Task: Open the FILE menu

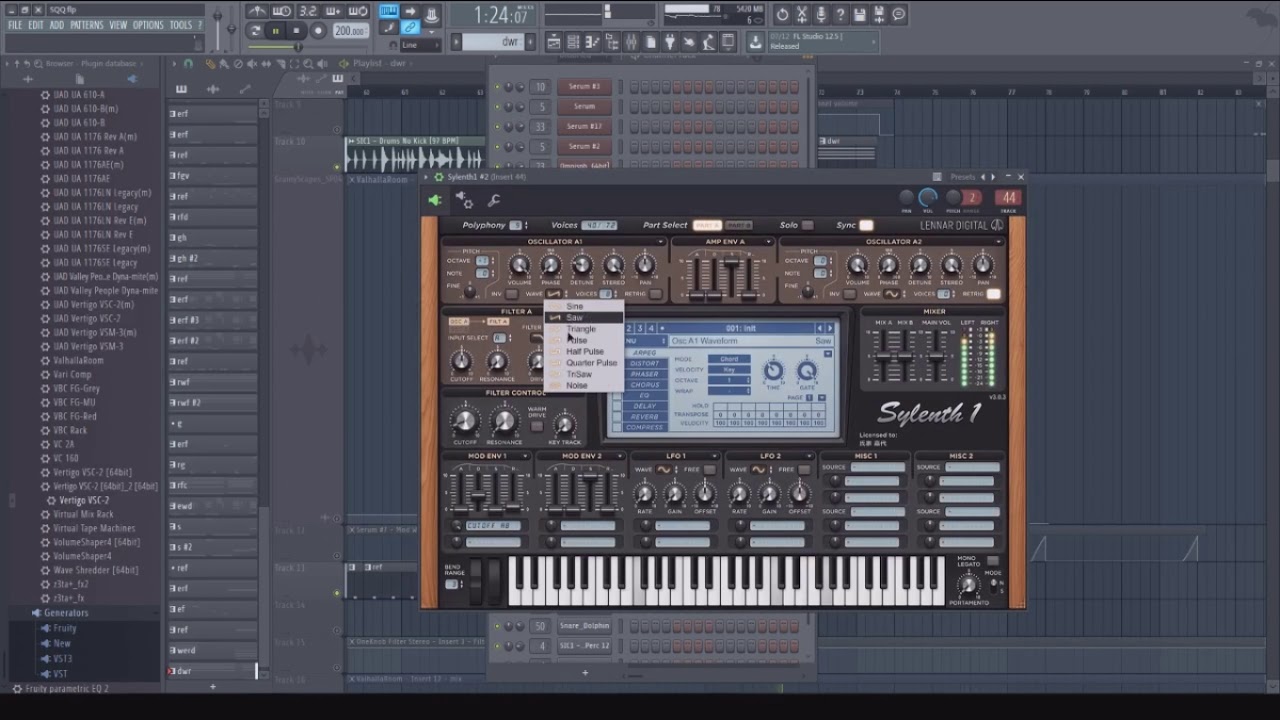Action: point(15,25)
